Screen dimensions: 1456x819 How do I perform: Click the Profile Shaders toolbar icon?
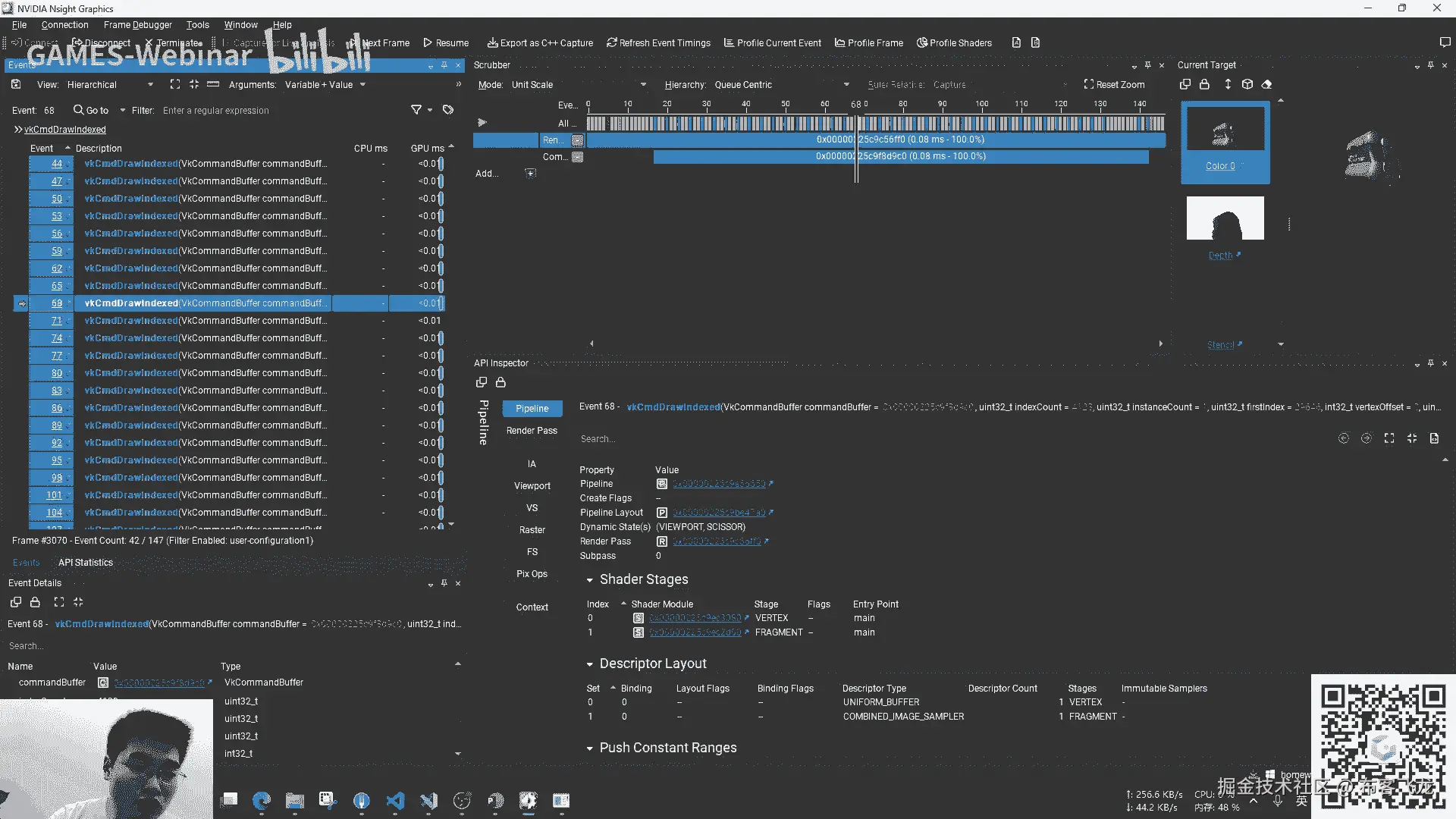pos(922,43)
